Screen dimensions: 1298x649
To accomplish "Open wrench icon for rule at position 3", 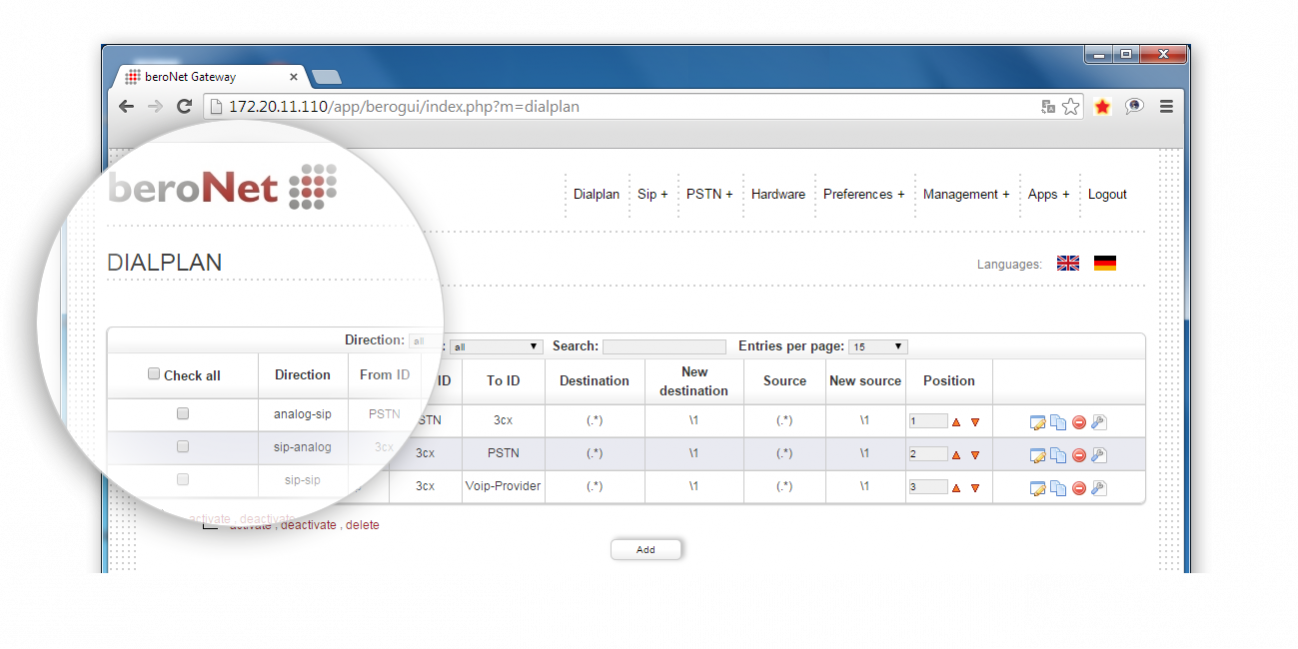I will click(x=1098, y=488).
